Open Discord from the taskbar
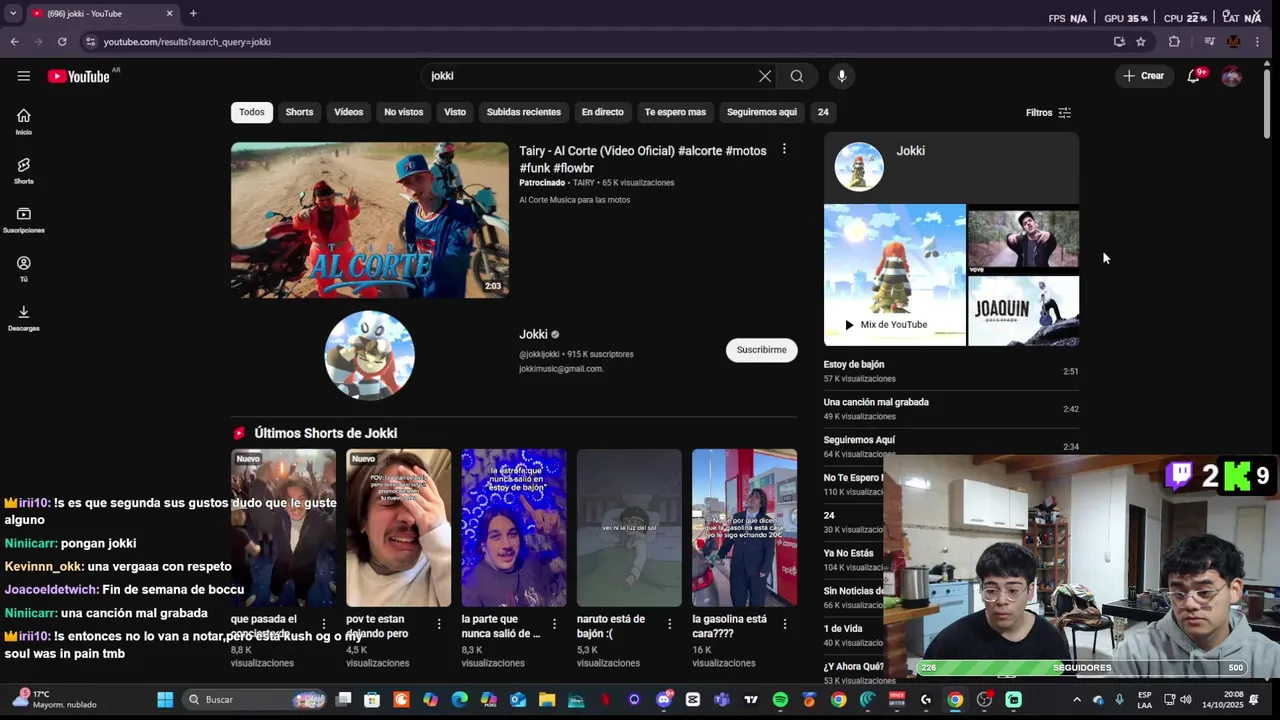This screenshot has height=720, width=1280. (x=664, y=700)
